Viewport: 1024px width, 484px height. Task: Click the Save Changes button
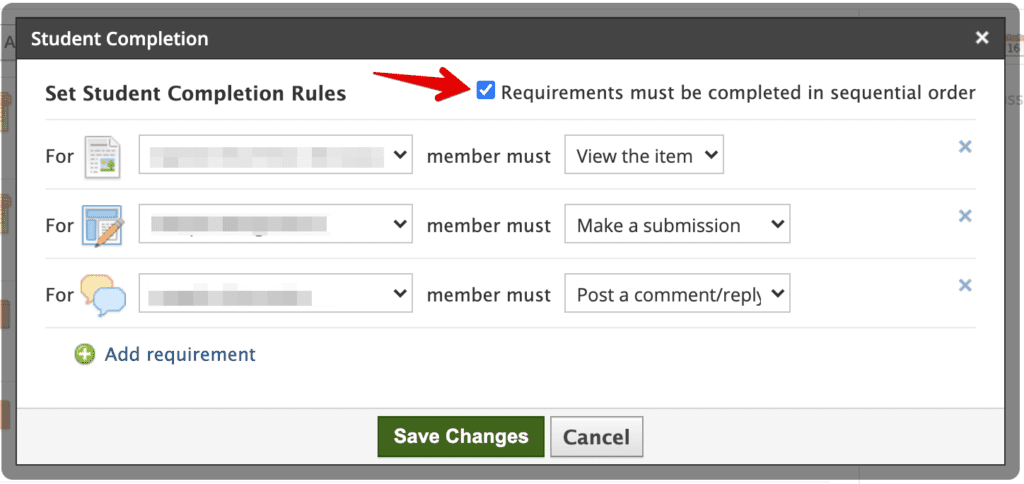(460, 436)
